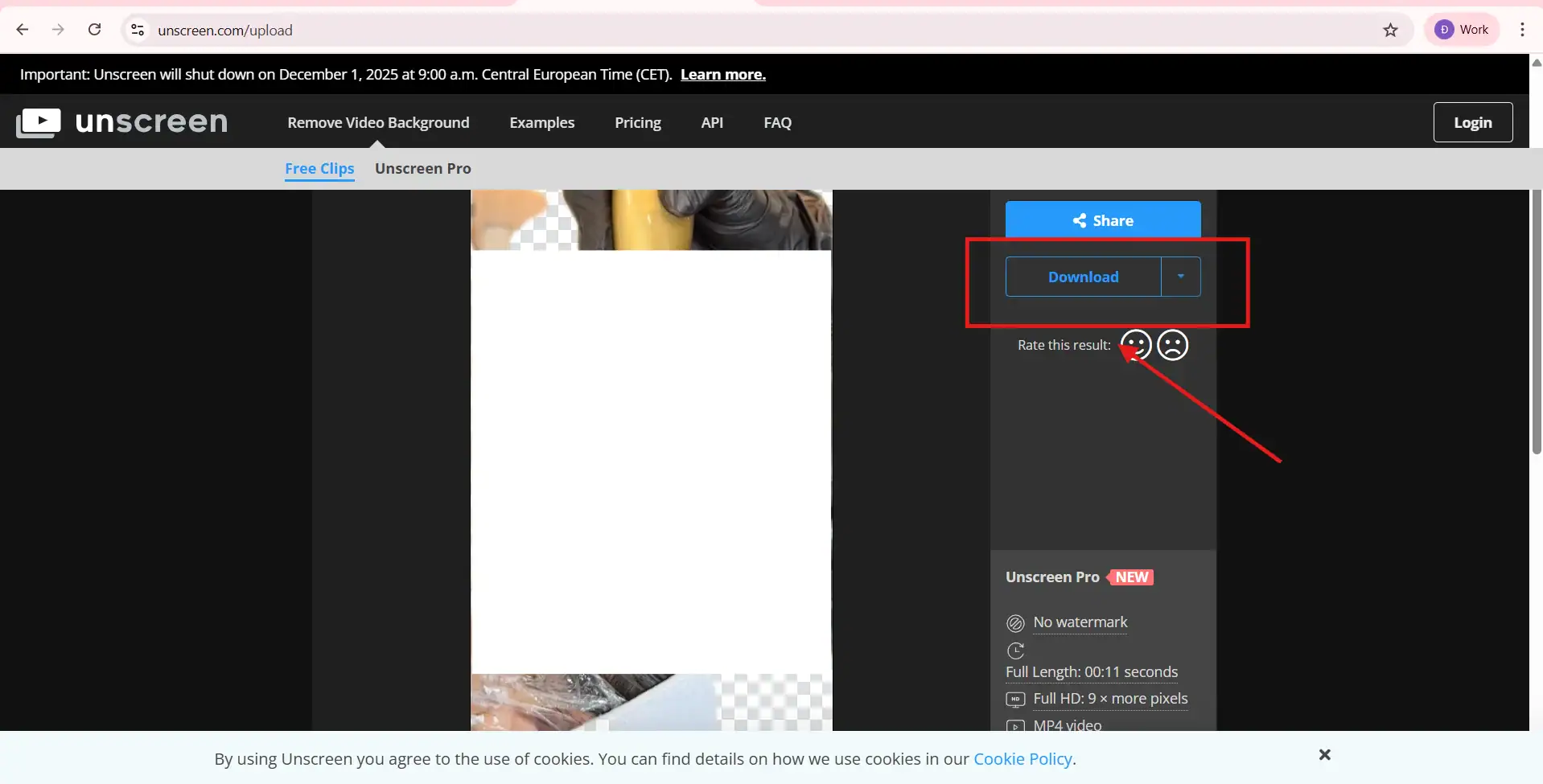This screenshot has height=784, width=1543.
Task: Select the sad face rating icon
Action: (x=1173, y=344)
